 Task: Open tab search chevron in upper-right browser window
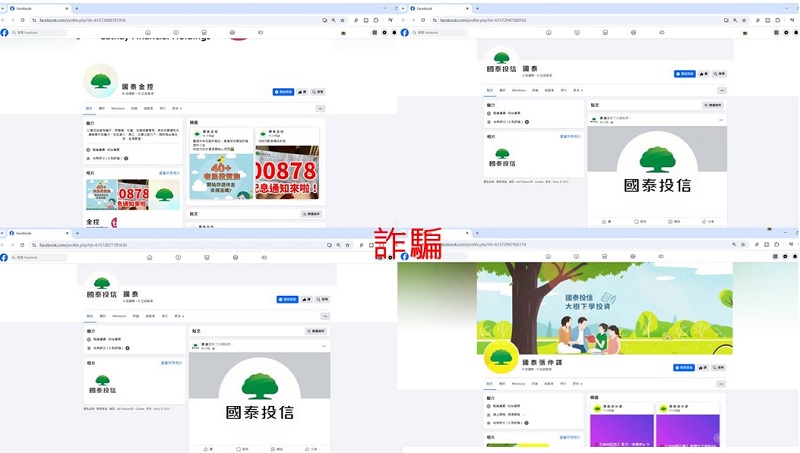tap(403, 8)
